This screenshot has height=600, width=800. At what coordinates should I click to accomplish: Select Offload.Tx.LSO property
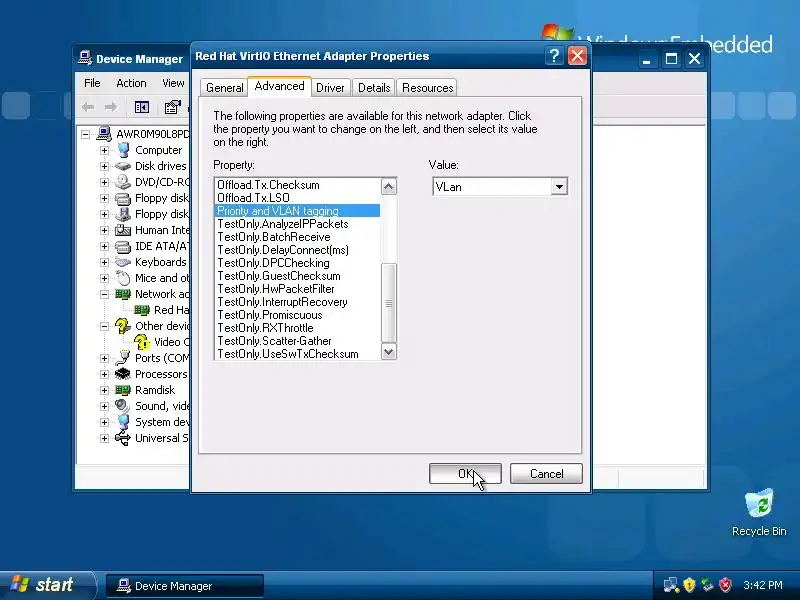click(297, 198)
